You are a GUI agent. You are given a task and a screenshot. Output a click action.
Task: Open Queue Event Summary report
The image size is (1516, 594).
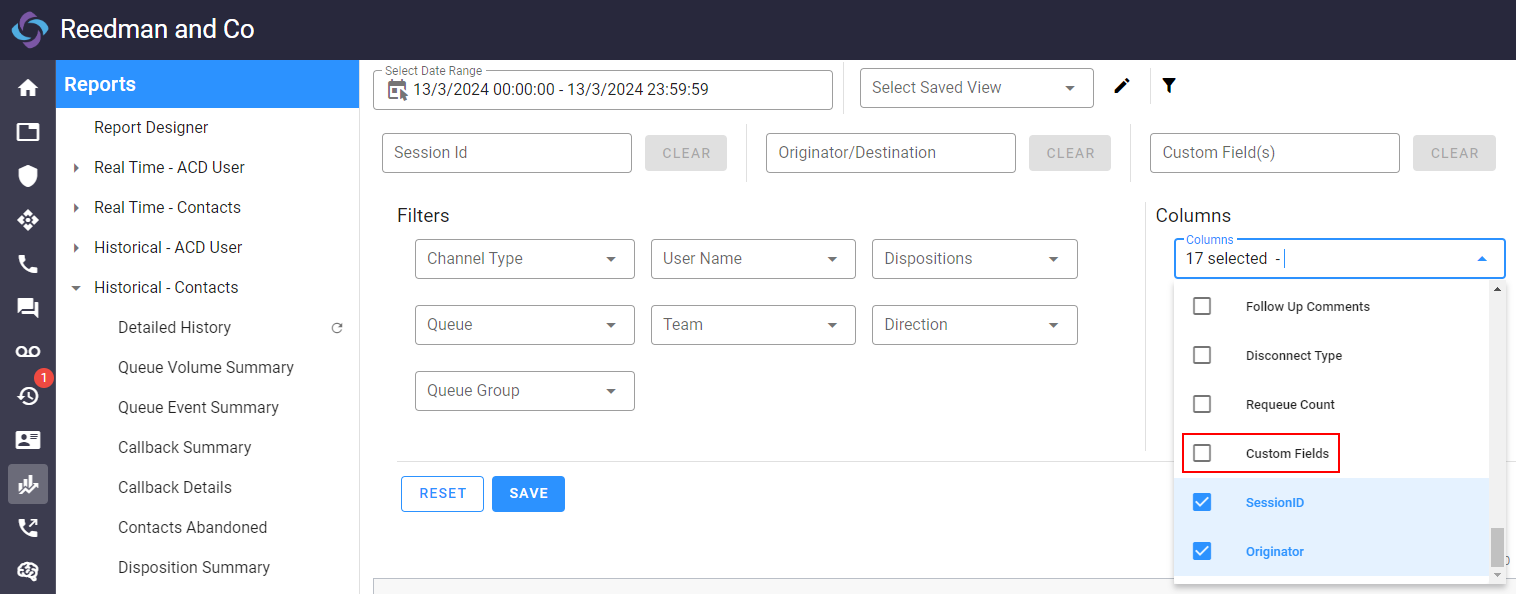click(198, 408)
